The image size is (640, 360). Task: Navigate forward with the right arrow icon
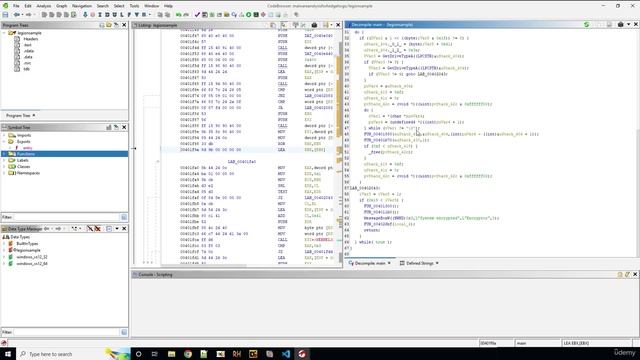(x=28, y=15)
